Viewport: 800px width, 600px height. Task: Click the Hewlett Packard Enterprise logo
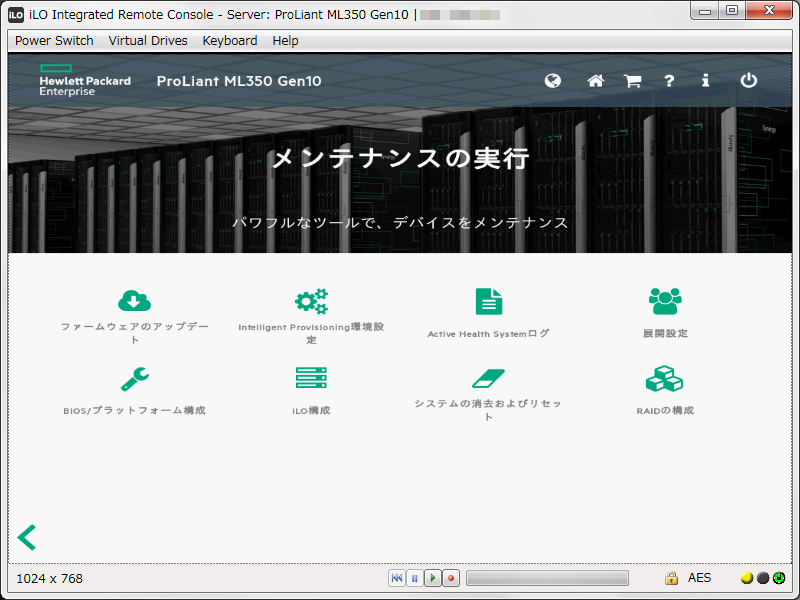[x=85, y=81]
